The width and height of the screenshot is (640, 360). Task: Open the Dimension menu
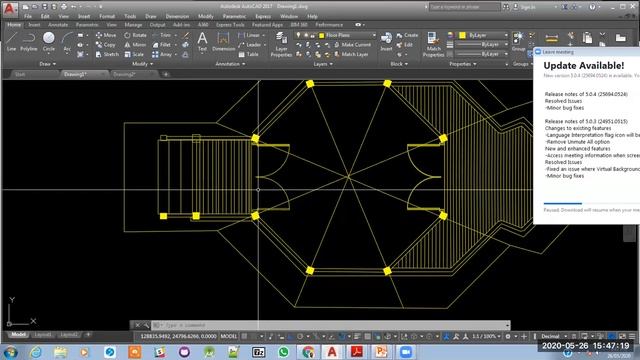tap(177, 16)
